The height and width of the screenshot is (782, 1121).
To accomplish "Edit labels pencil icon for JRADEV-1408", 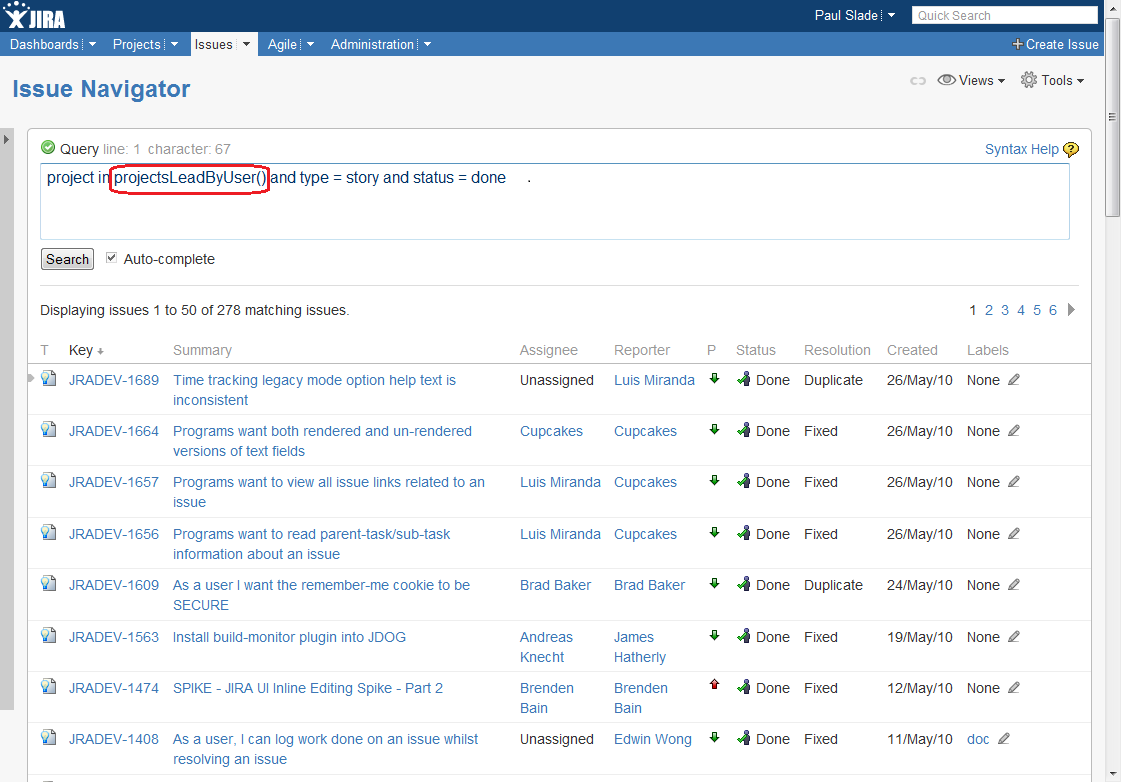I will (1004, 738).
